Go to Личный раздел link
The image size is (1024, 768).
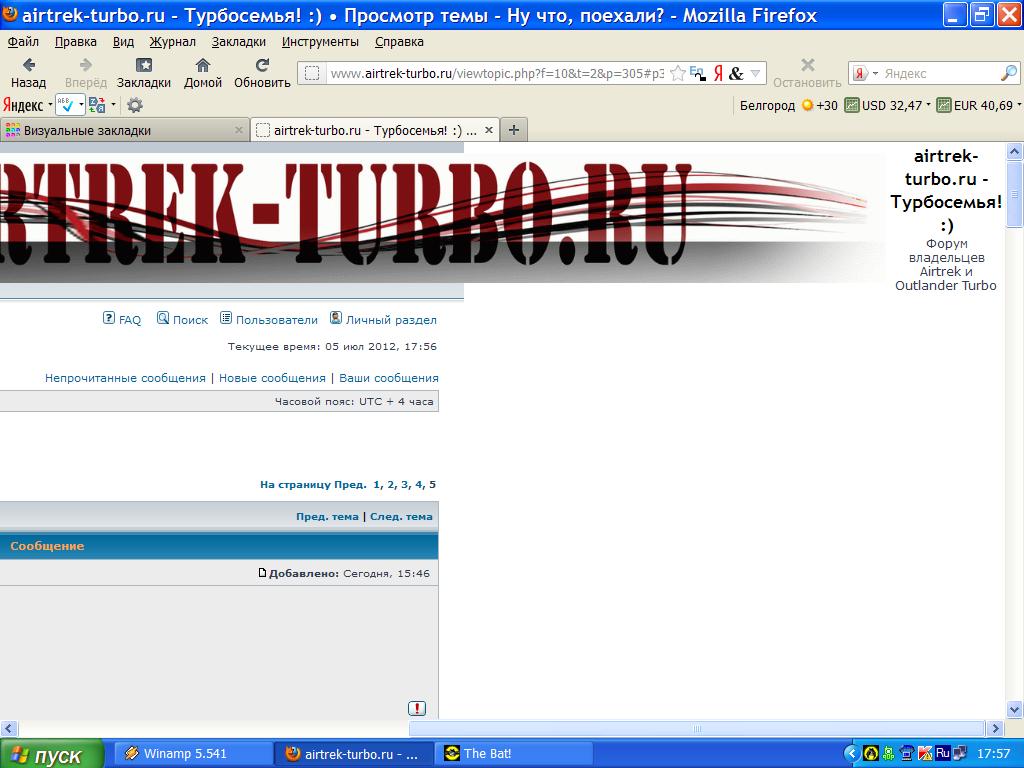(391, 320)
